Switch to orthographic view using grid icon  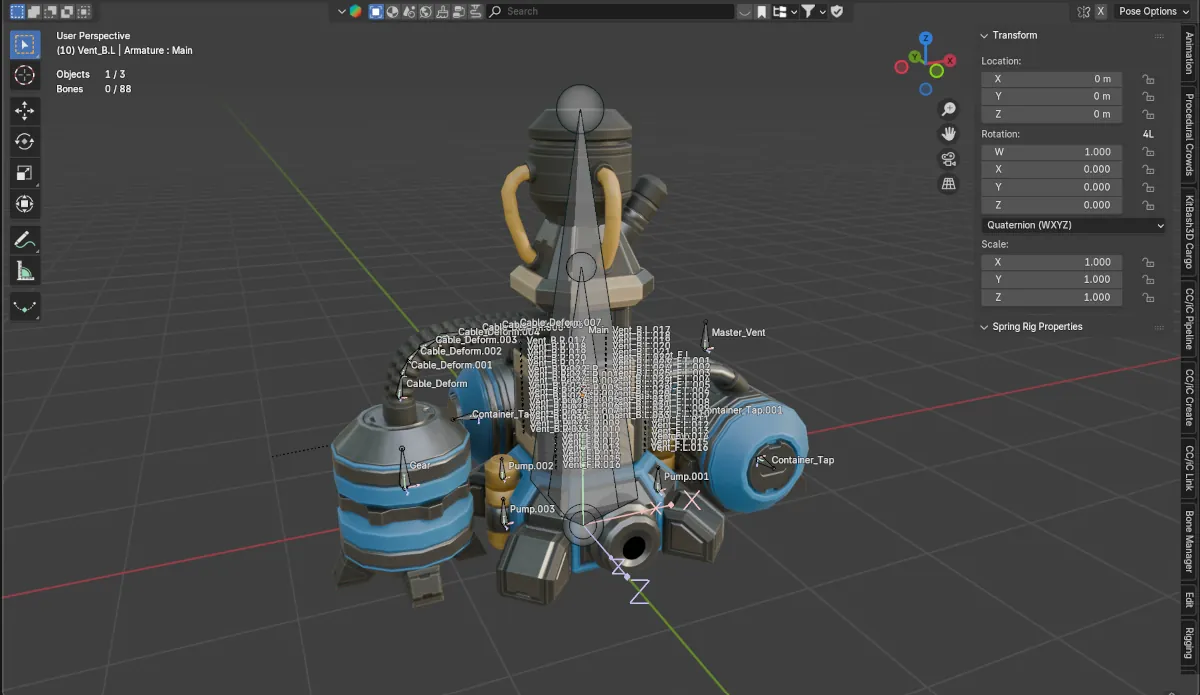tap(948, 184)
